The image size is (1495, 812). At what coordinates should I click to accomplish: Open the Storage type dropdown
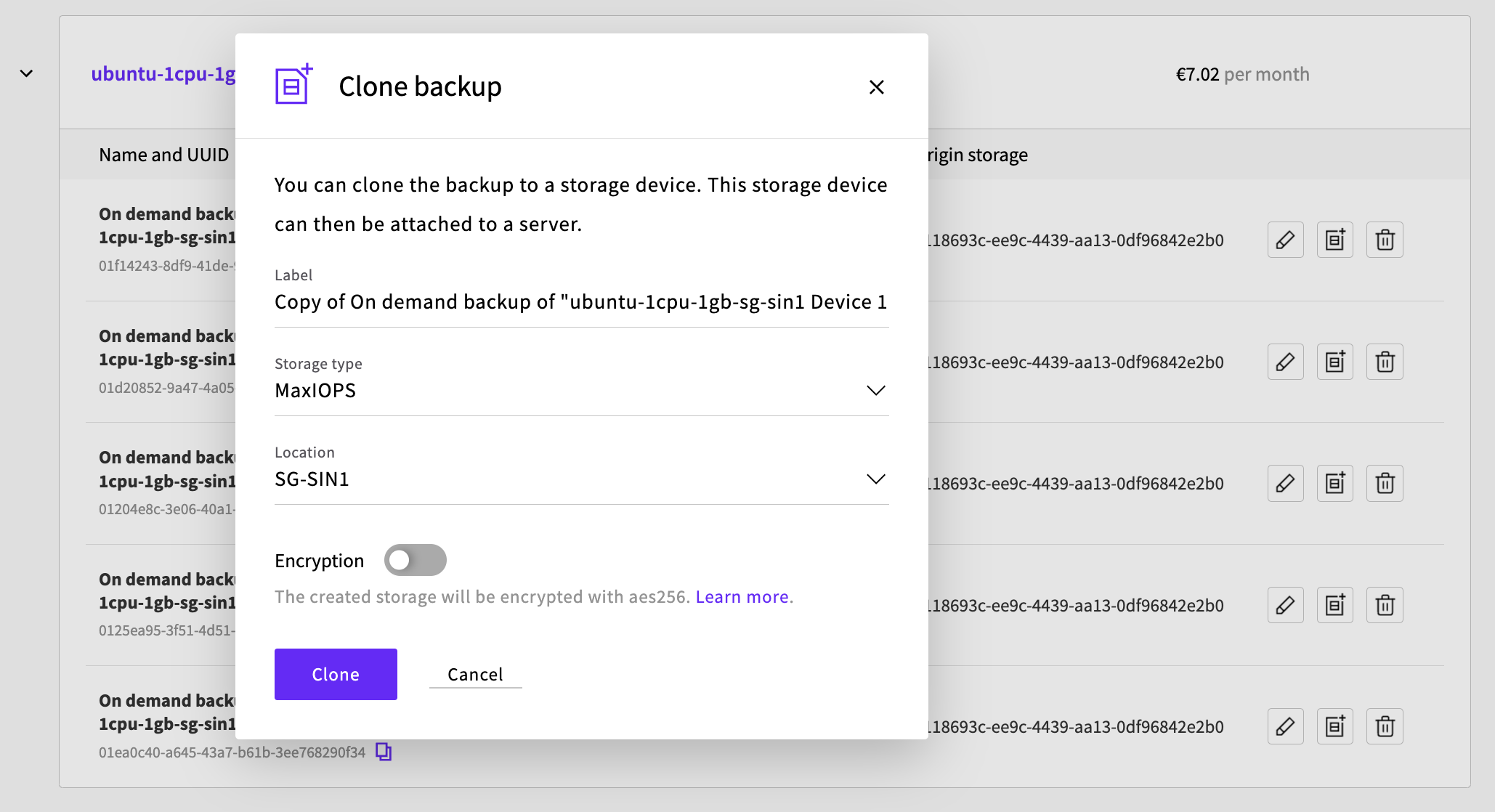point(581,391)
